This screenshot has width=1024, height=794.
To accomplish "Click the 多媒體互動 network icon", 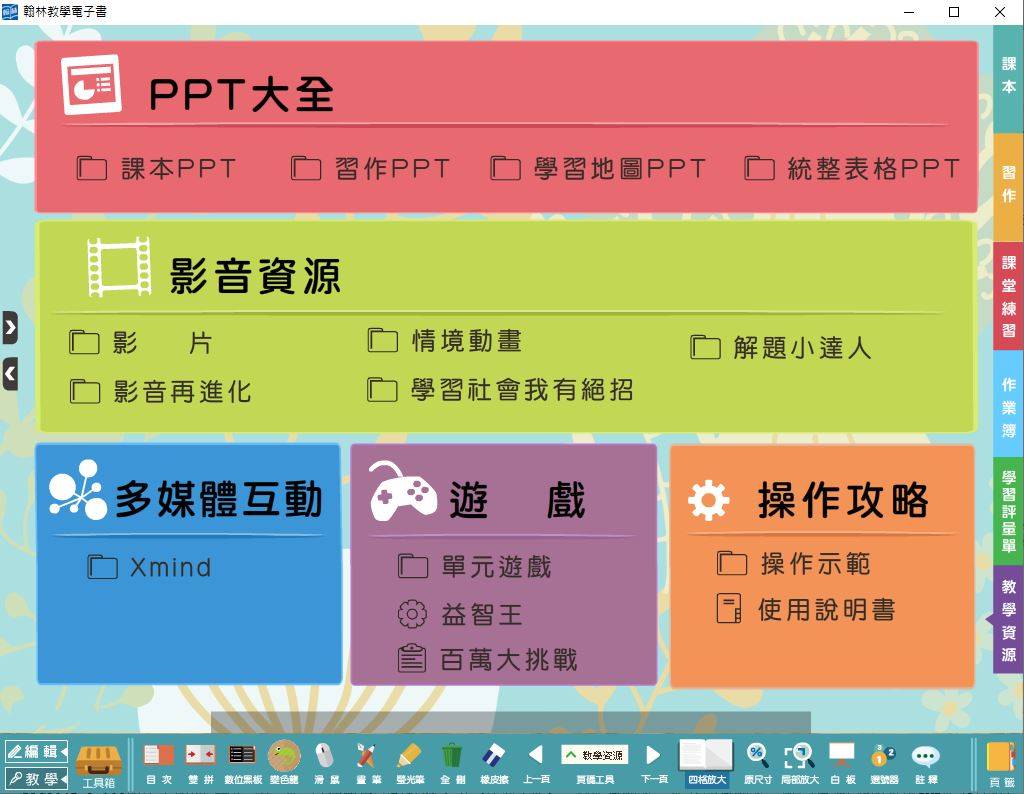I will (78, 490).
